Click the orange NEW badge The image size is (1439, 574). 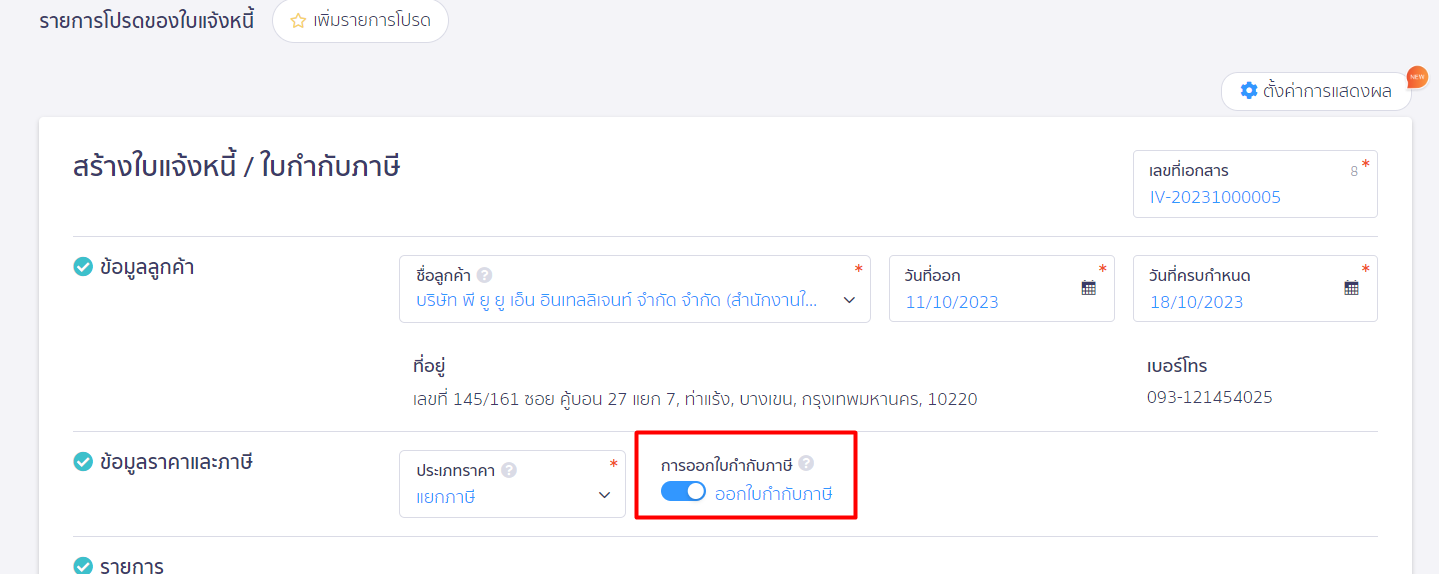click(x=1416, y=77)
